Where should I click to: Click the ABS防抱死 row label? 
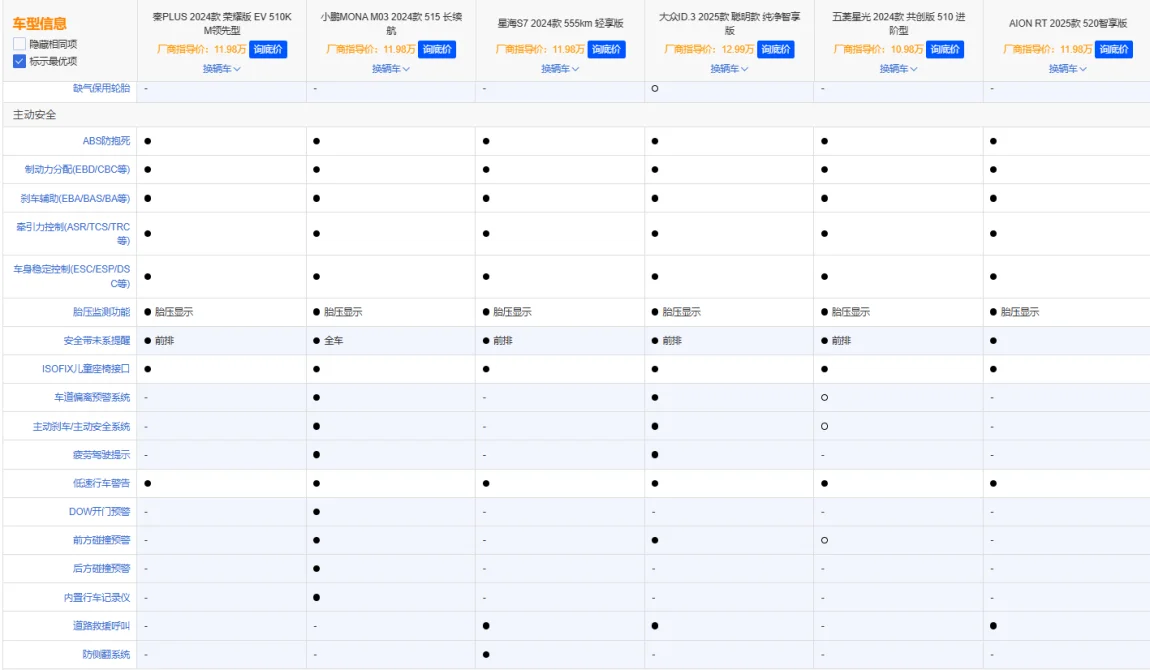click(106, 141)
